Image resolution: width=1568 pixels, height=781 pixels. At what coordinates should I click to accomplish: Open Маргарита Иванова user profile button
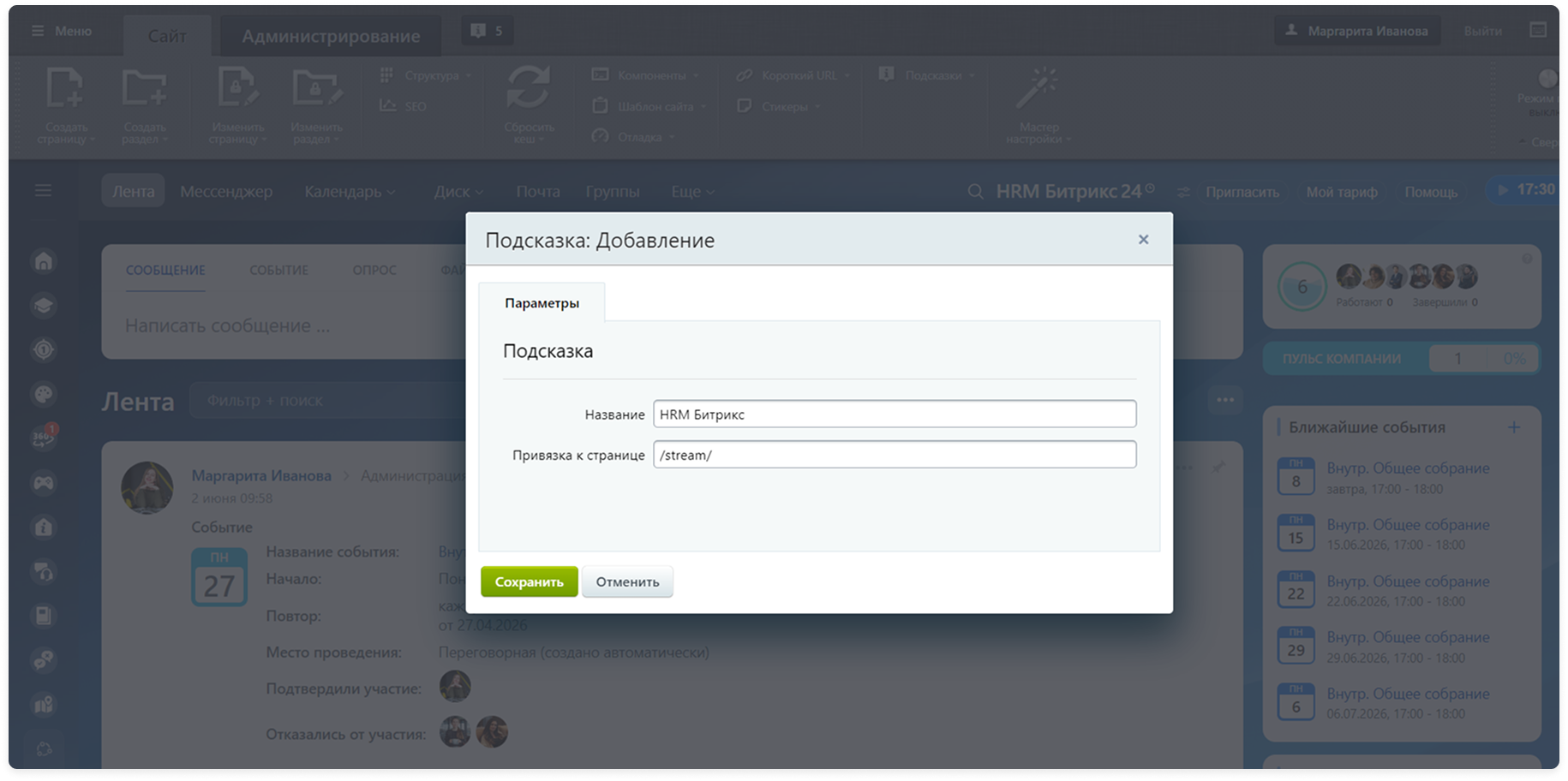[x=1356, y=31]
